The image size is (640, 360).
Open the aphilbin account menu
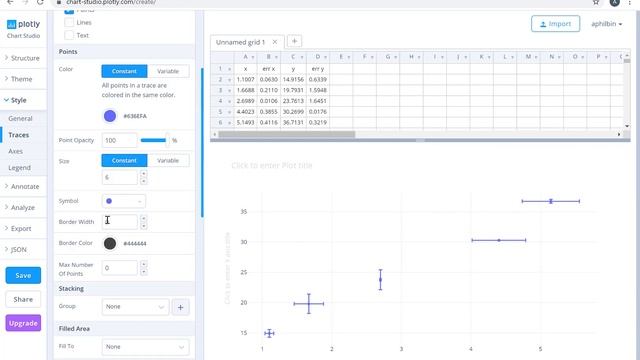pos(607,24)
